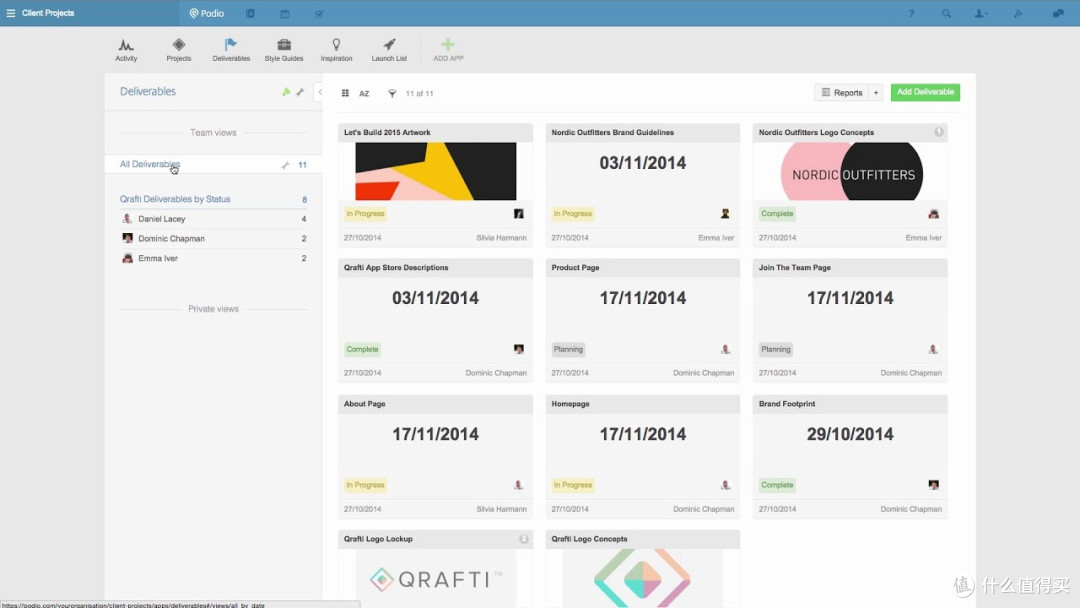Open the help question mark icon
This screenshot has width=1080, height=608.
911,13
